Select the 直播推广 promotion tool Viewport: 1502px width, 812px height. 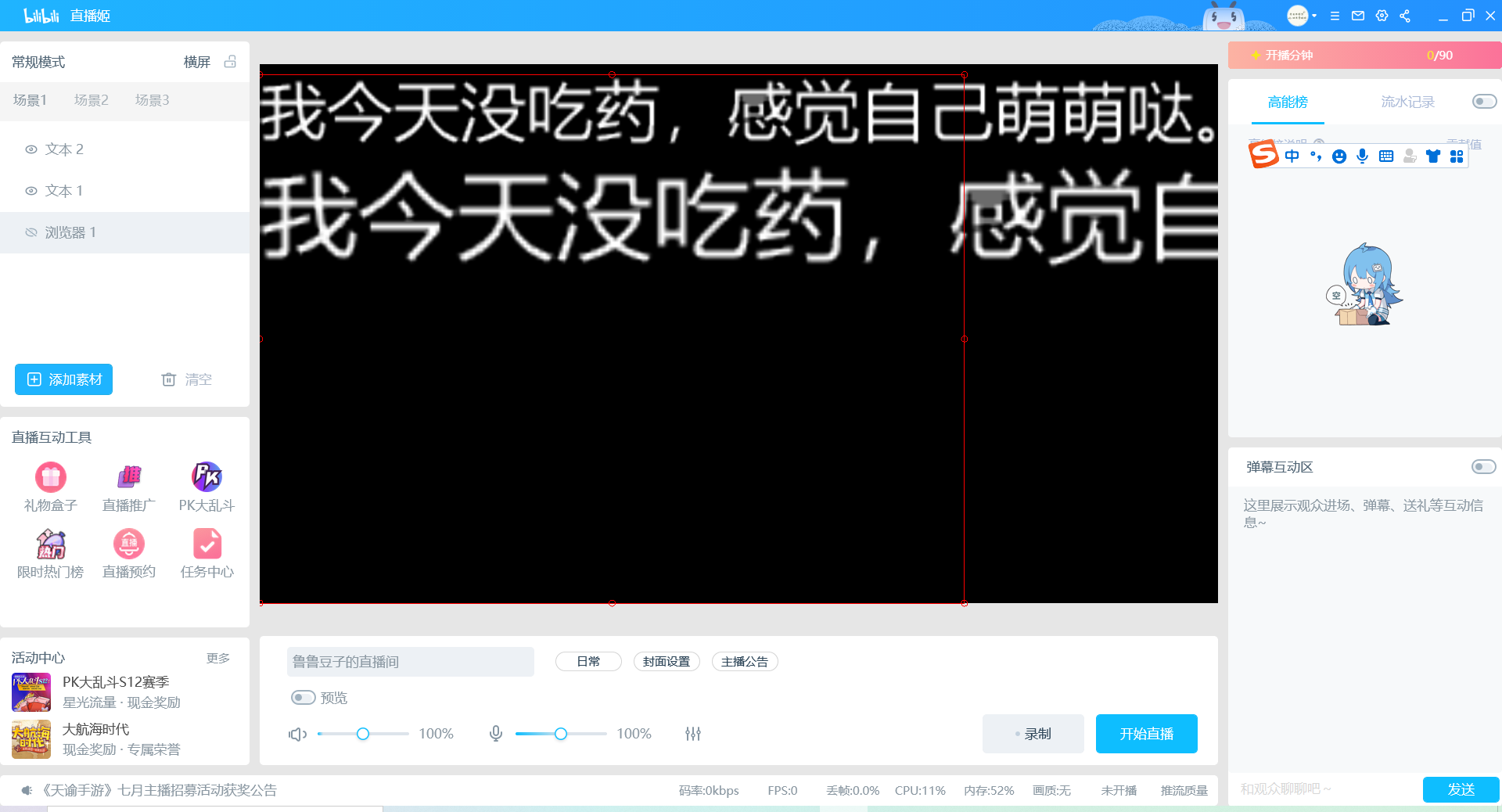(128, 485)
